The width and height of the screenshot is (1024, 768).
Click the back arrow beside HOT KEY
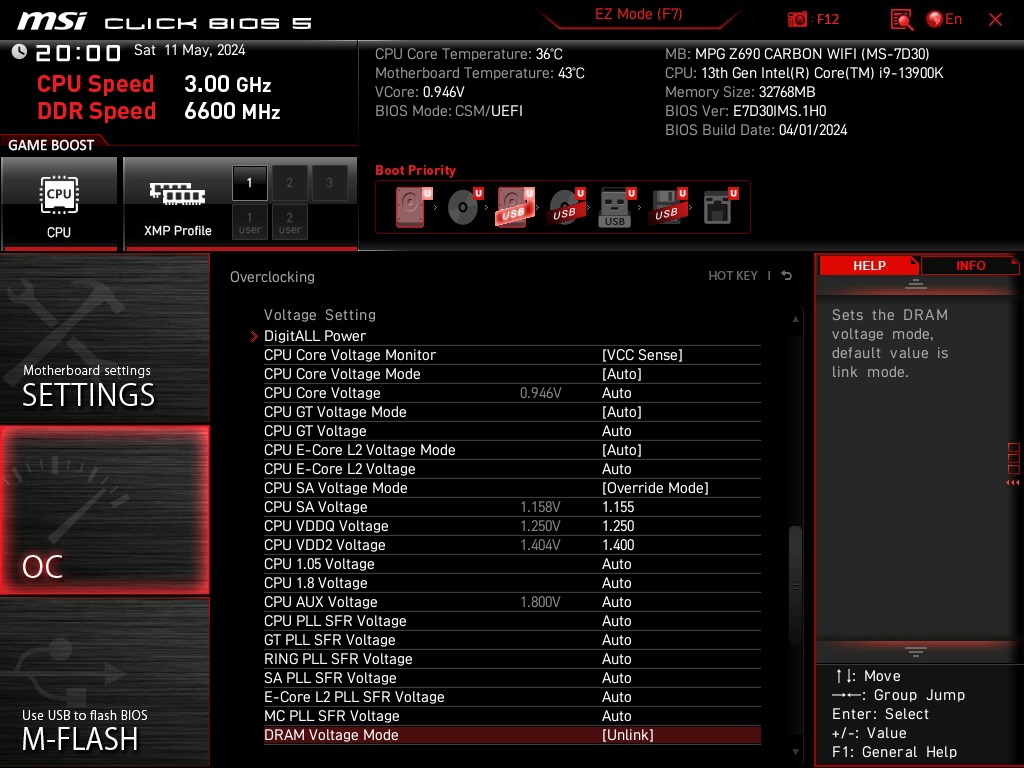pos(786,276)
